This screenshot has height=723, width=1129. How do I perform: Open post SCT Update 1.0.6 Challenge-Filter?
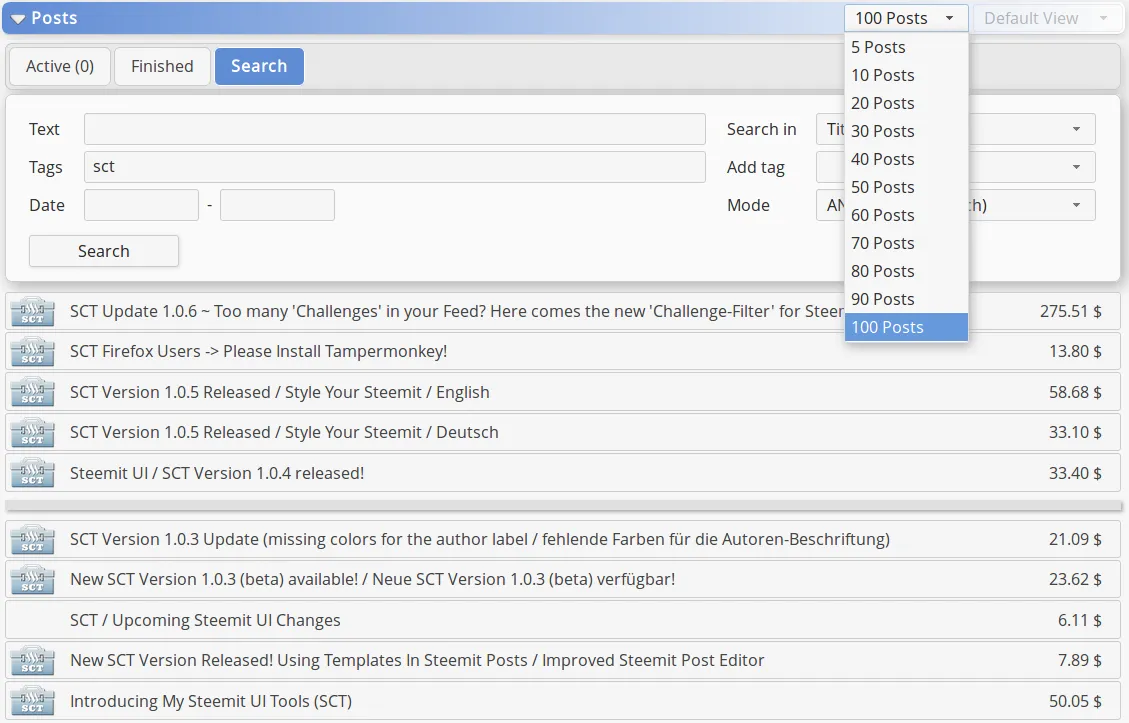(x=456, y=312)
